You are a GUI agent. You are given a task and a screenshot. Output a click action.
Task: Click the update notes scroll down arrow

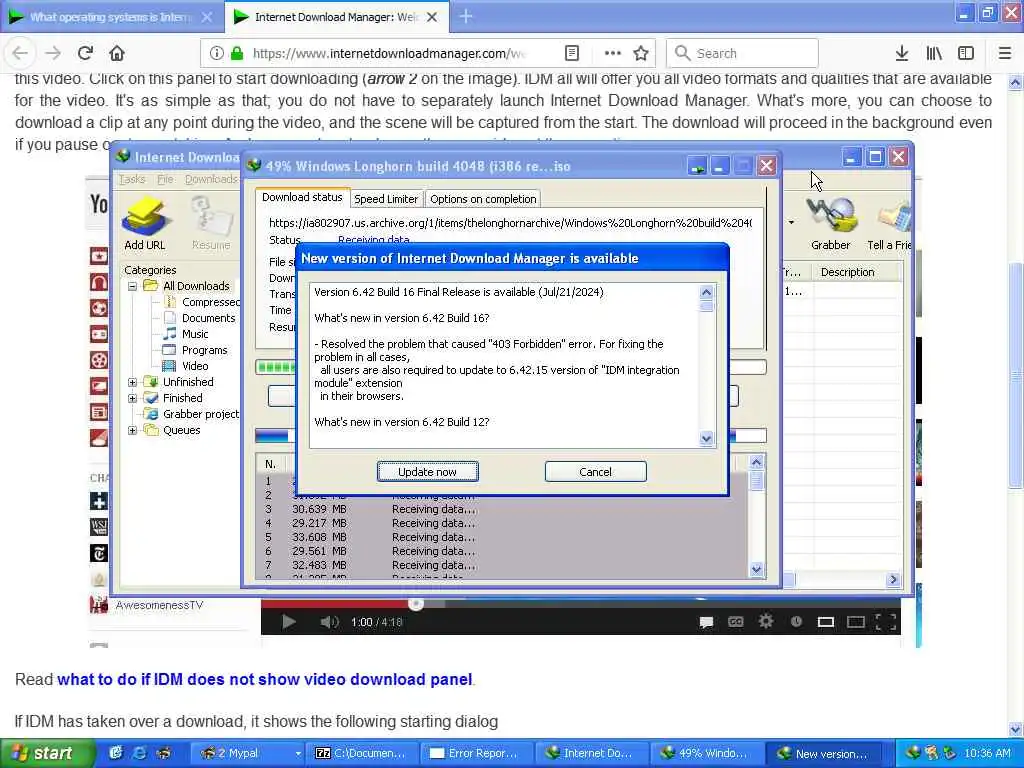pos(706,438)
